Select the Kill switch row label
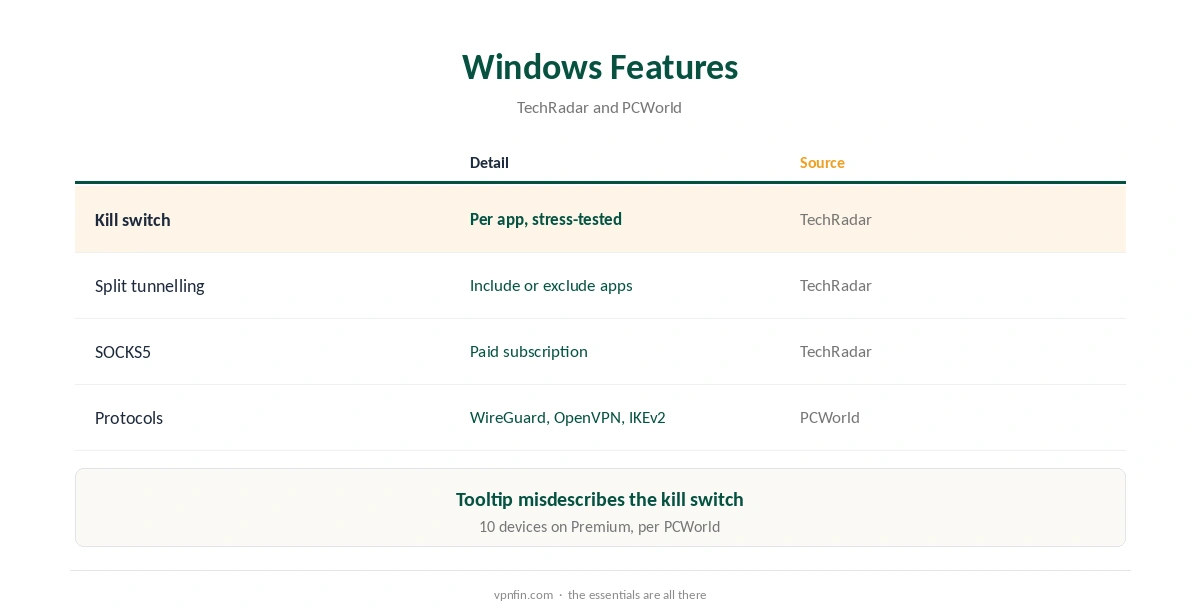Viewport: 1200px width, 614px height. [x=133, y=220]
